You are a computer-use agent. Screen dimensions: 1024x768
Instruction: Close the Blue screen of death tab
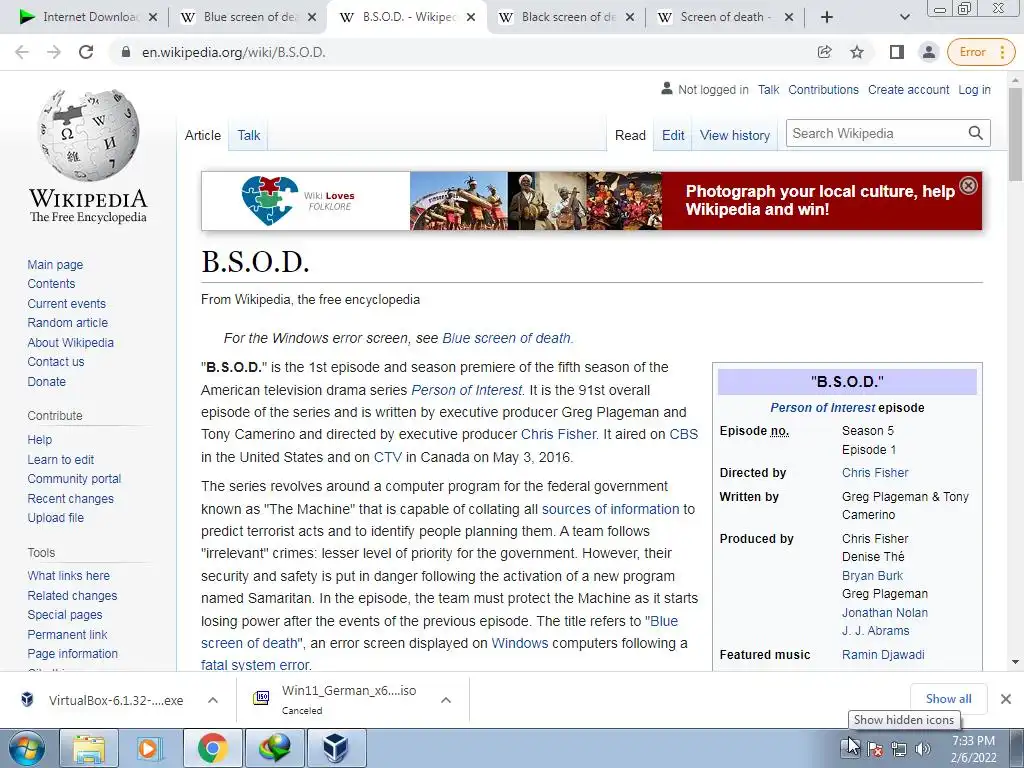[x=312, y=17]
